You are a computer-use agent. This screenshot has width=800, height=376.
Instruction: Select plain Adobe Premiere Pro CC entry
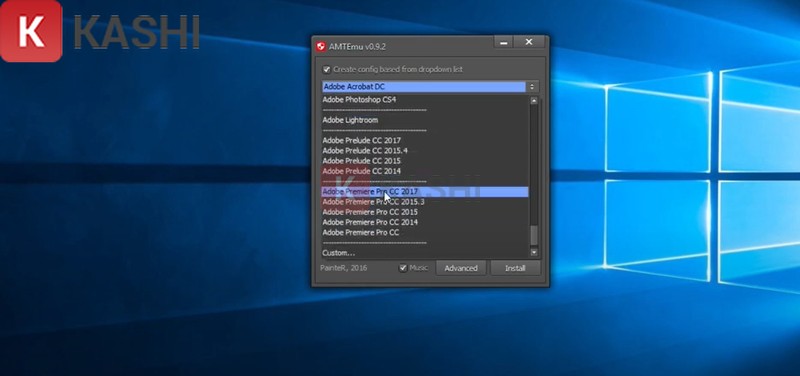coord(426,232)
